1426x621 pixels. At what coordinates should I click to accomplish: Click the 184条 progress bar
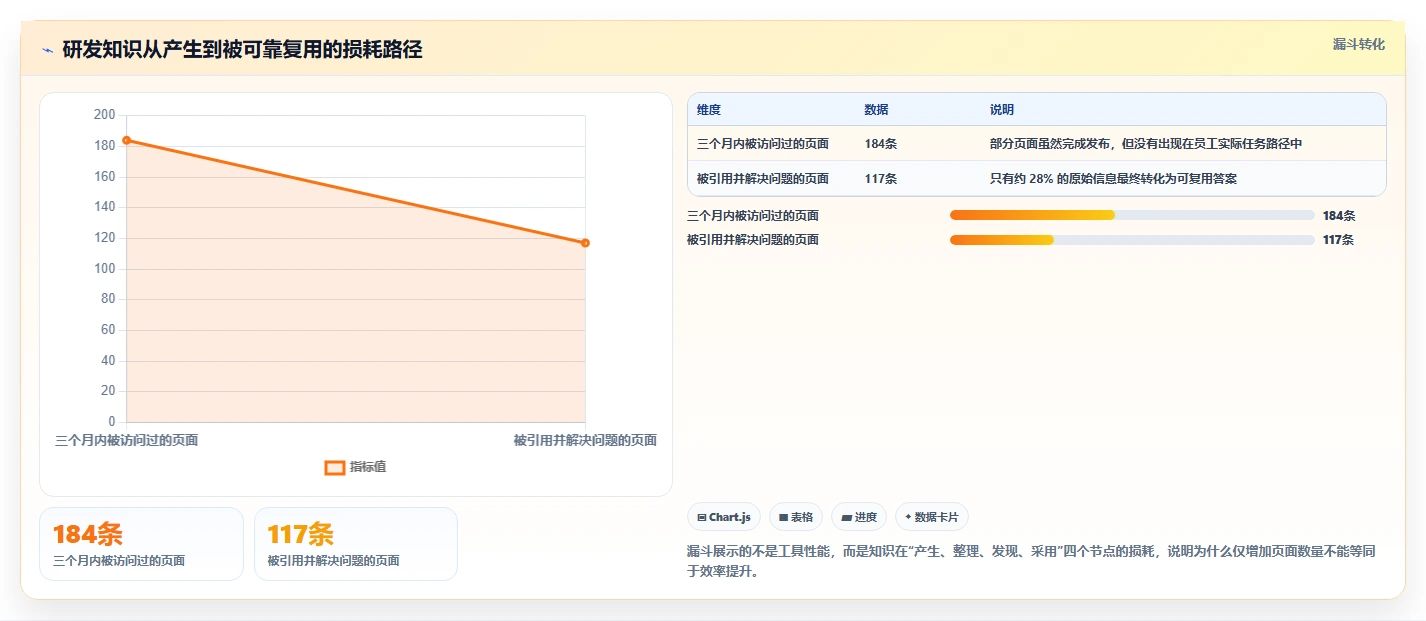coord(1132,215)
